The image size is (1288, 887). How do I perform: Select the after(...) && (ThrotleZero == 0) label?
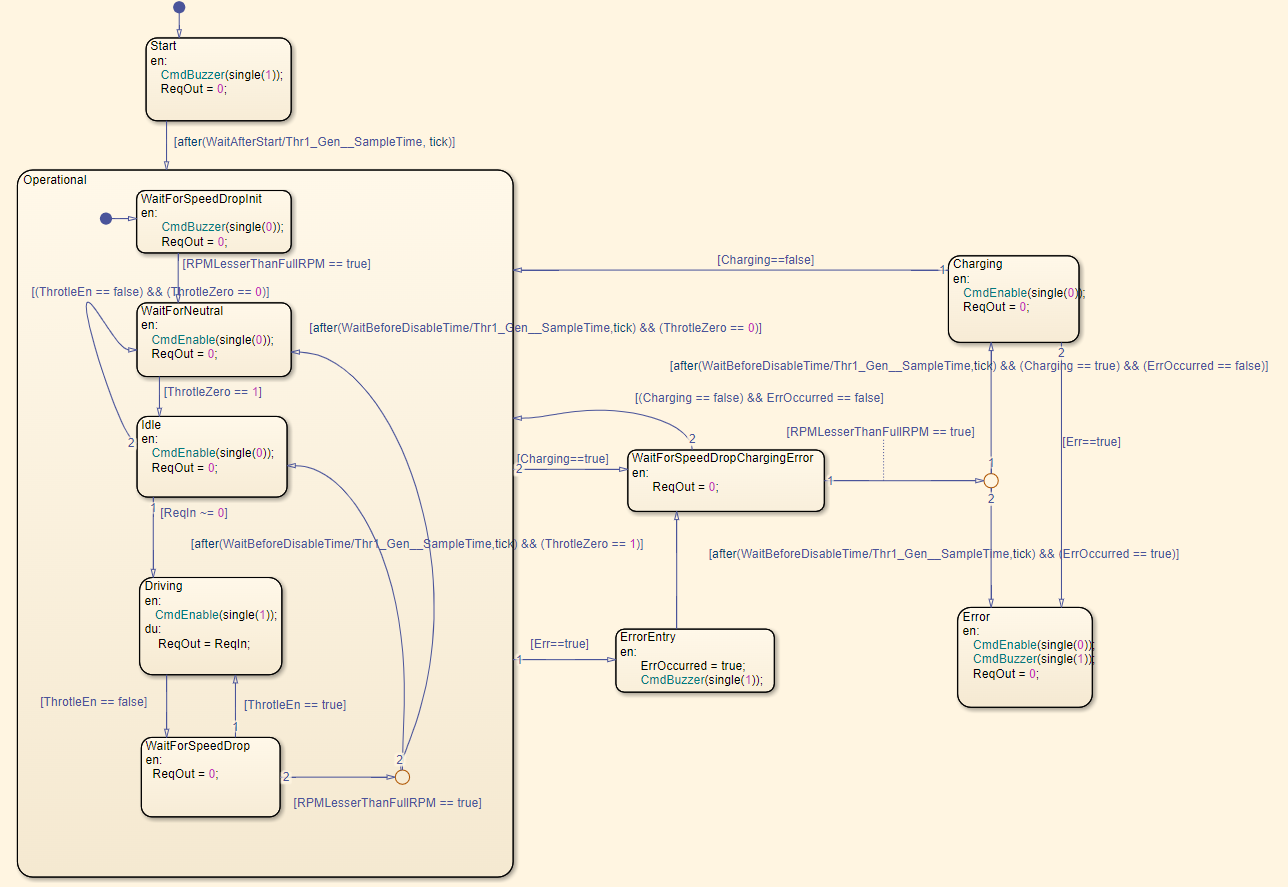point(535,328)
